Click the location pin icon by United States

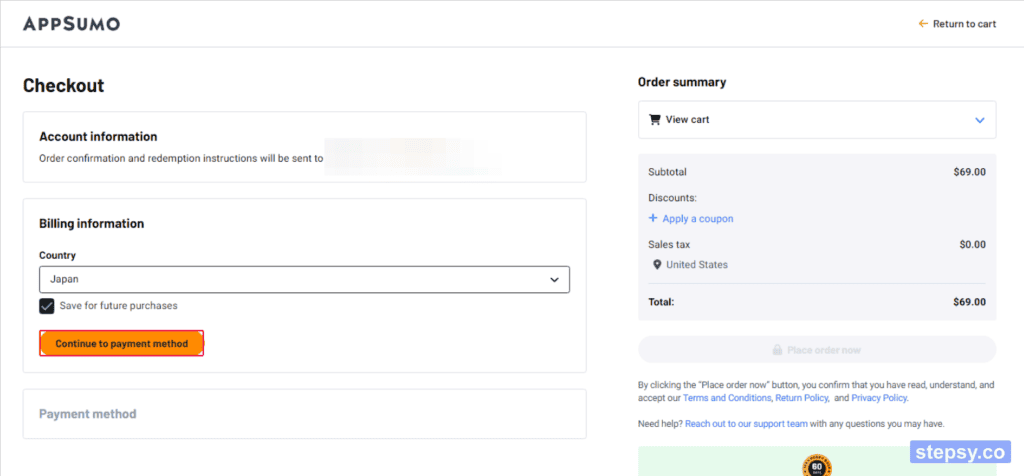click(657, 264)
